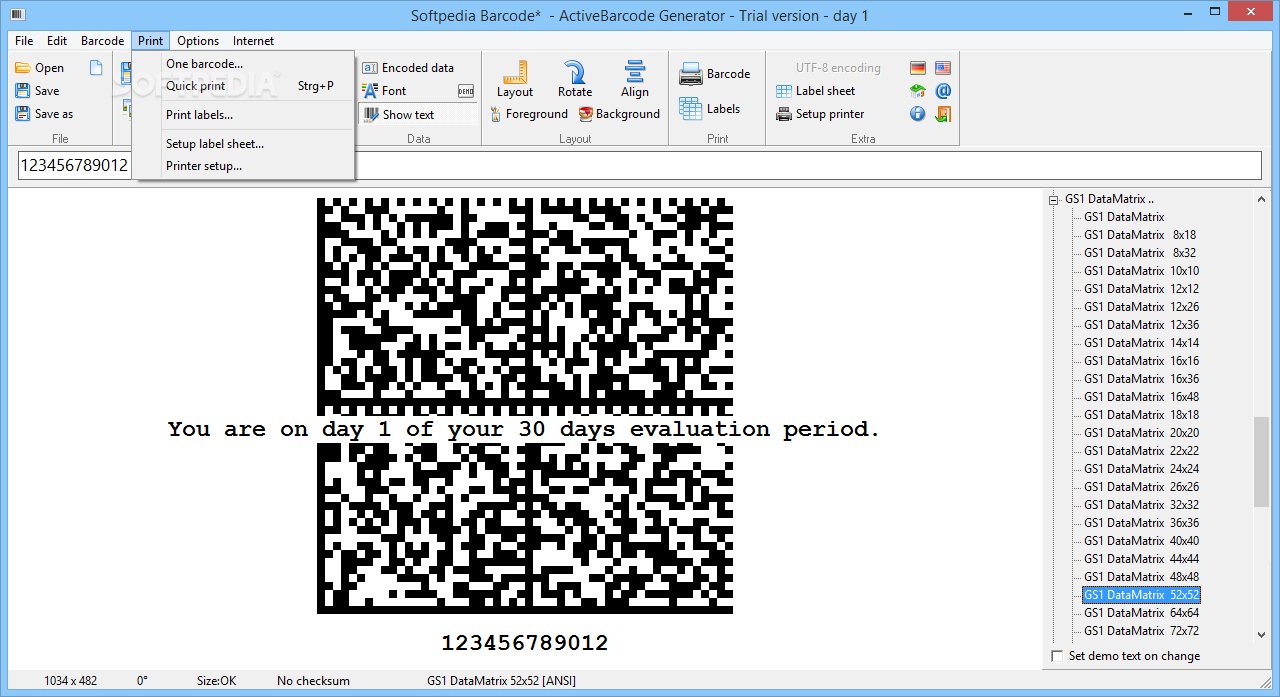Screen dimensions: 1280x697
Task: Choose Save as in File group
Action: point(44,114)
